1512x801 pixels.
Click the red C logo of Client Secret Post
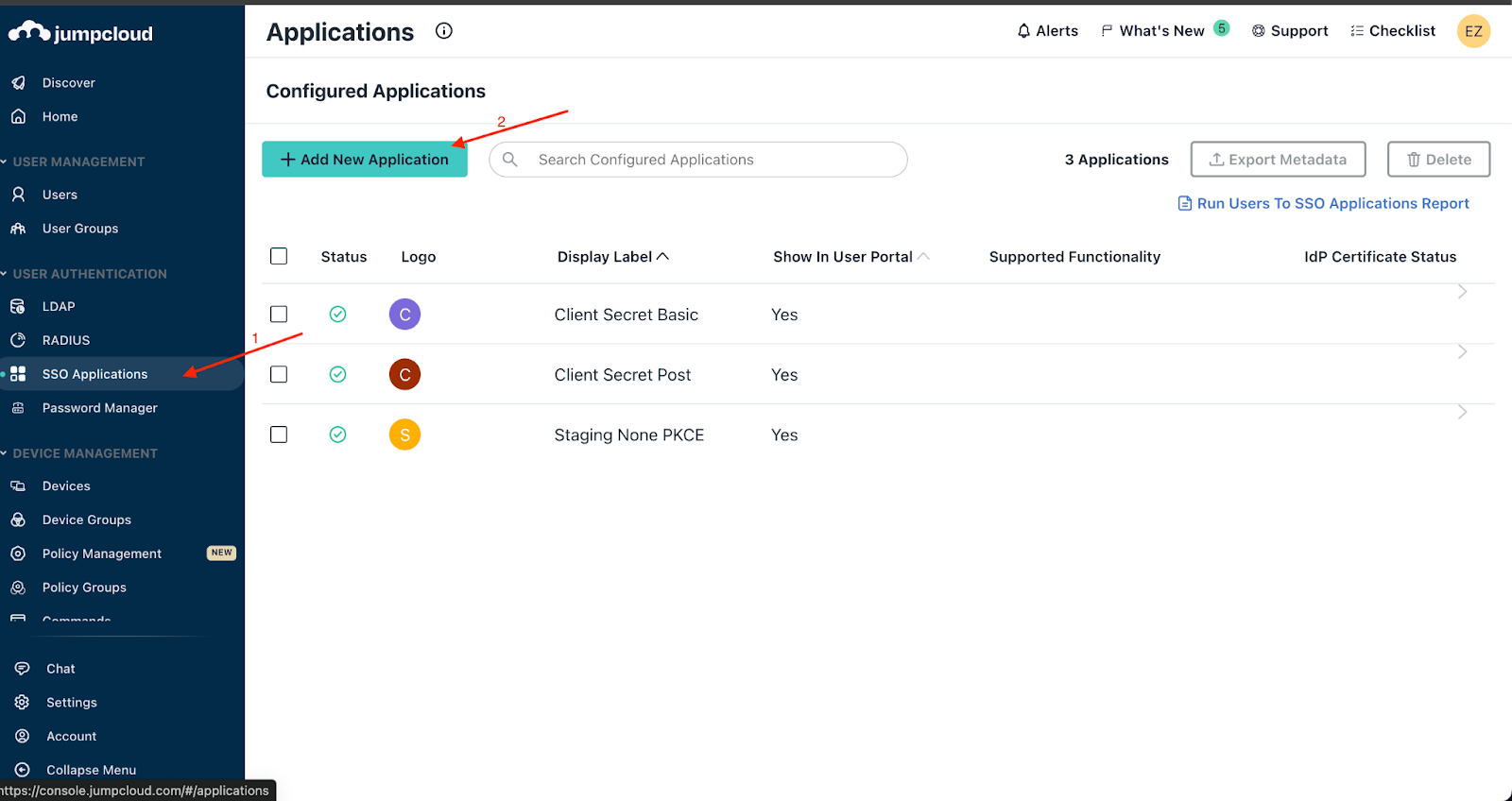[x=404, y=375]
